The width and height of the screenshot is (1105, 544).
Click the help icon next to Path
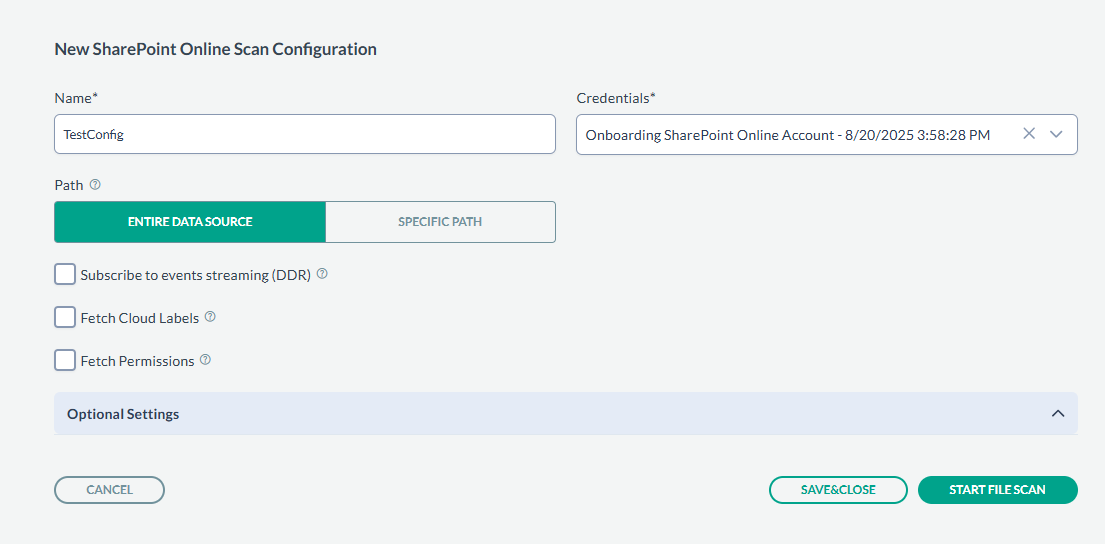click(x=95, y=185)
